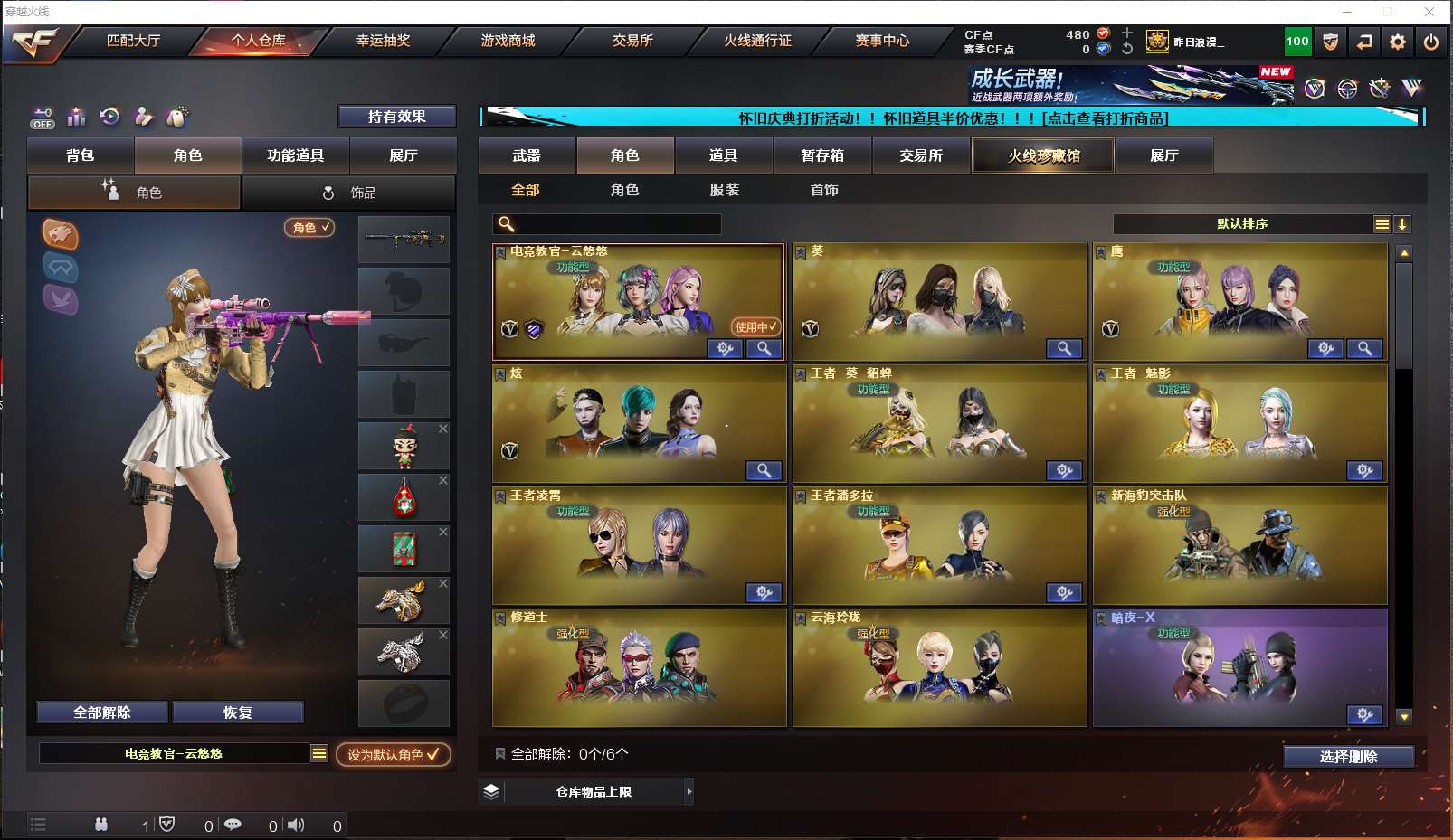Click the power exit icon

pyautogui.click(x=1431, y=42)
